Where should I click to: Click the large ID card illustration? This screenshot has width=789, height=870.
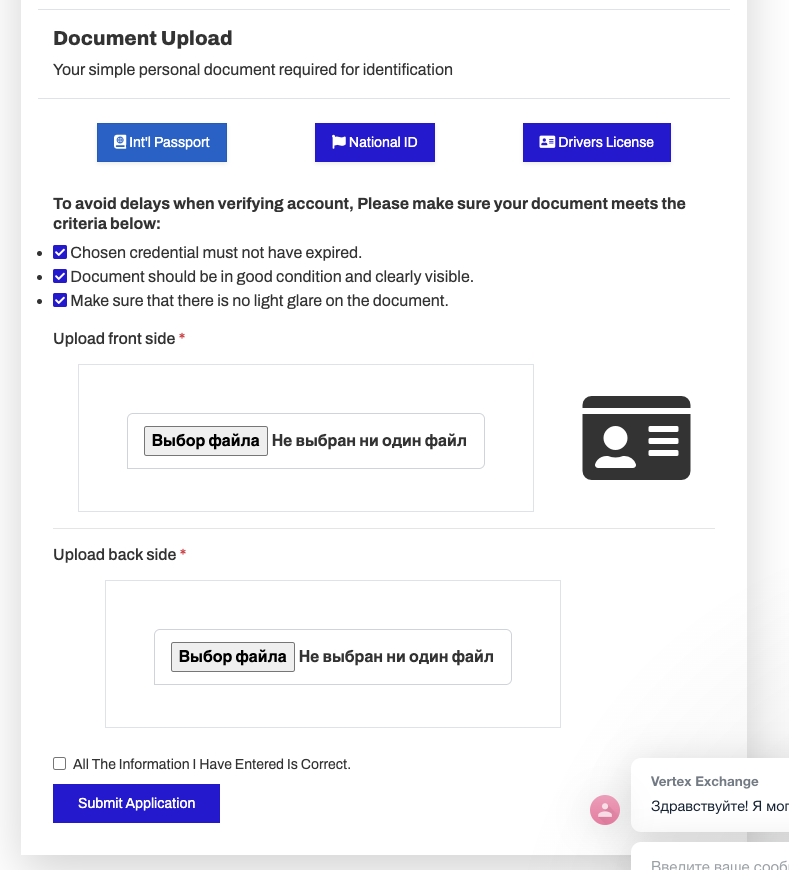pos(636,438)
